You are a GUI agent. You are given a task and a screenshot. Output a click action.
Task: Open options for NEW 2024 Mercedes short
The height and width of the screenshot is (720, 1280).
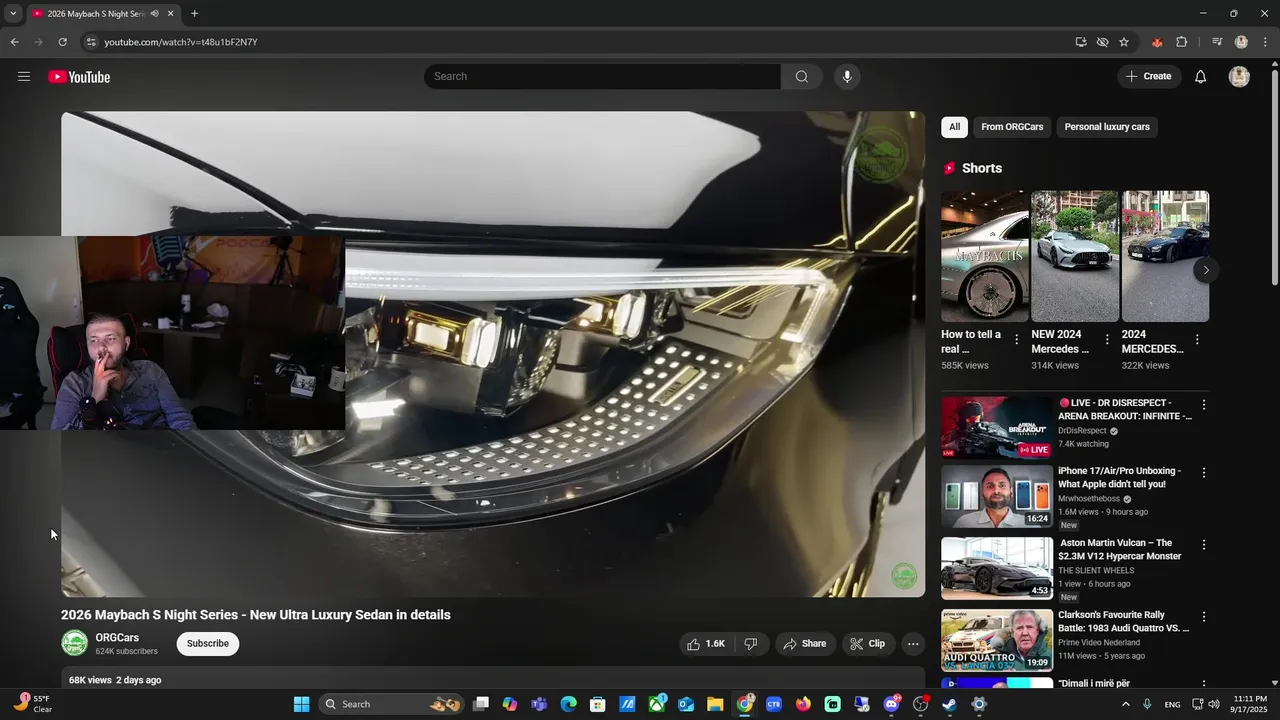1107,340
